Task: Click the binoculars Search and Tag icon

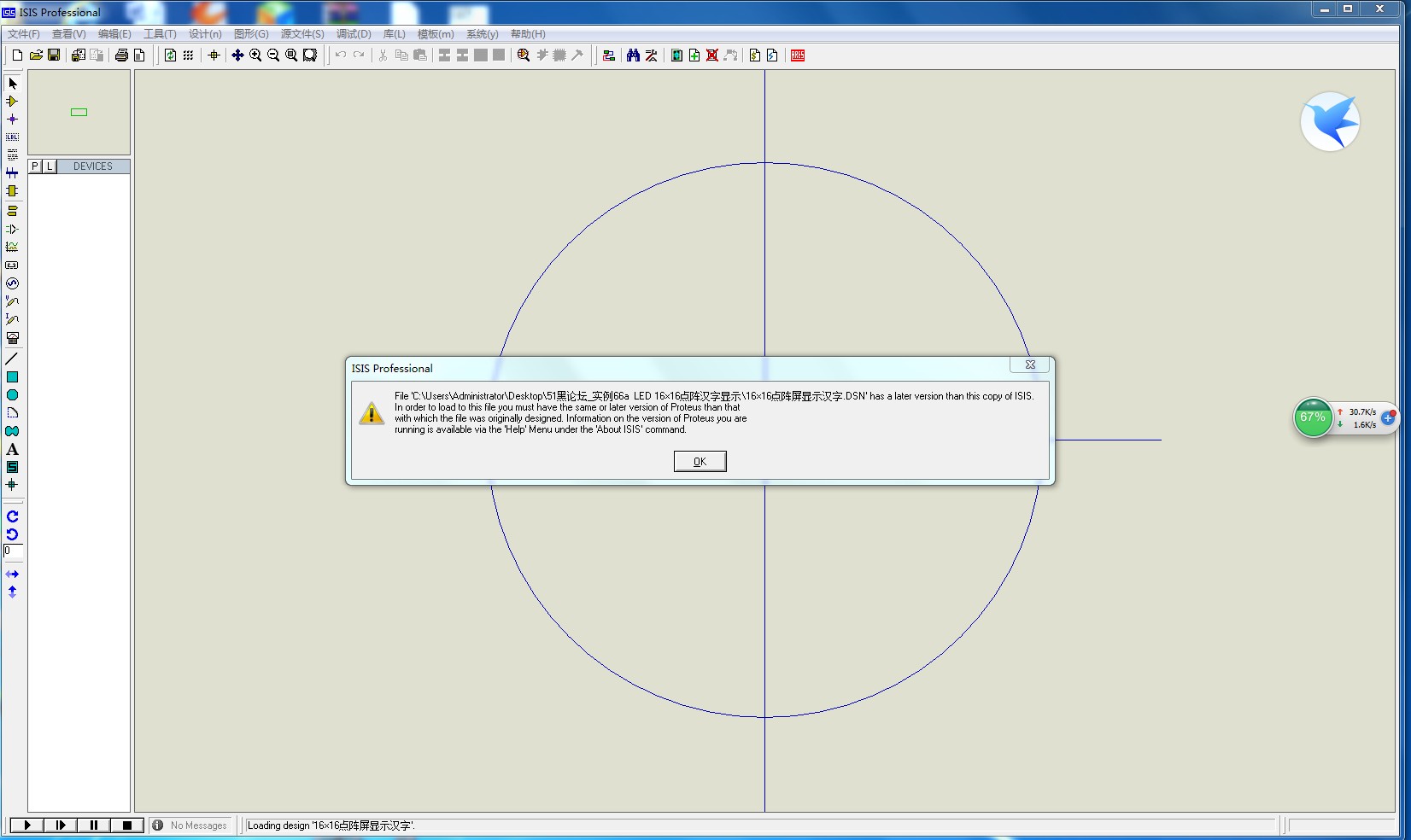Action: pos(633,55)
